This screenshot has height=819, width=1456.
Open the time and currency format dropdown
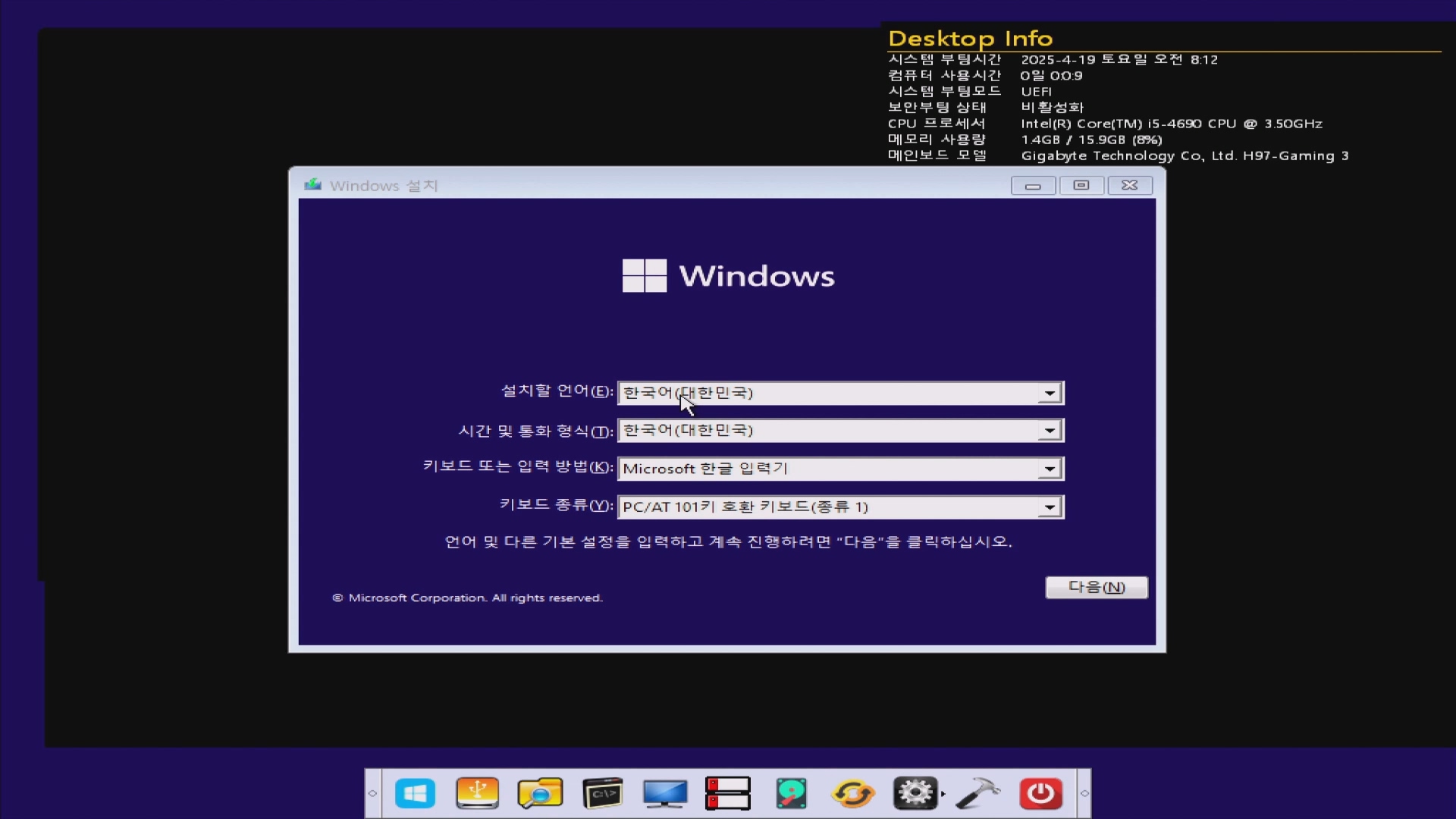1050,431
